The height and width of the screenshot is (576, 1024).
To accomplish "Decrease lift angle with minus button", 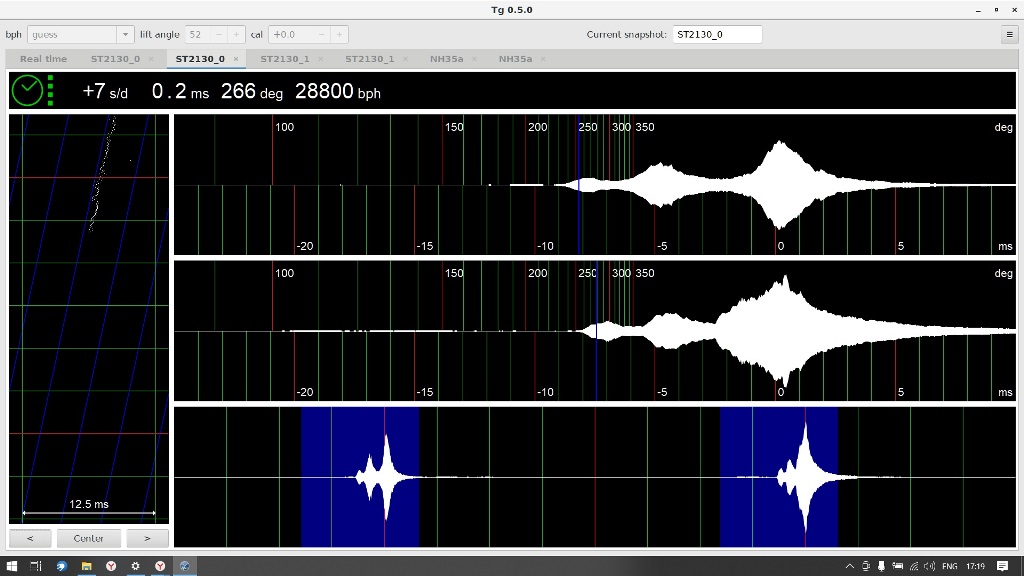I will click(219, 34).
